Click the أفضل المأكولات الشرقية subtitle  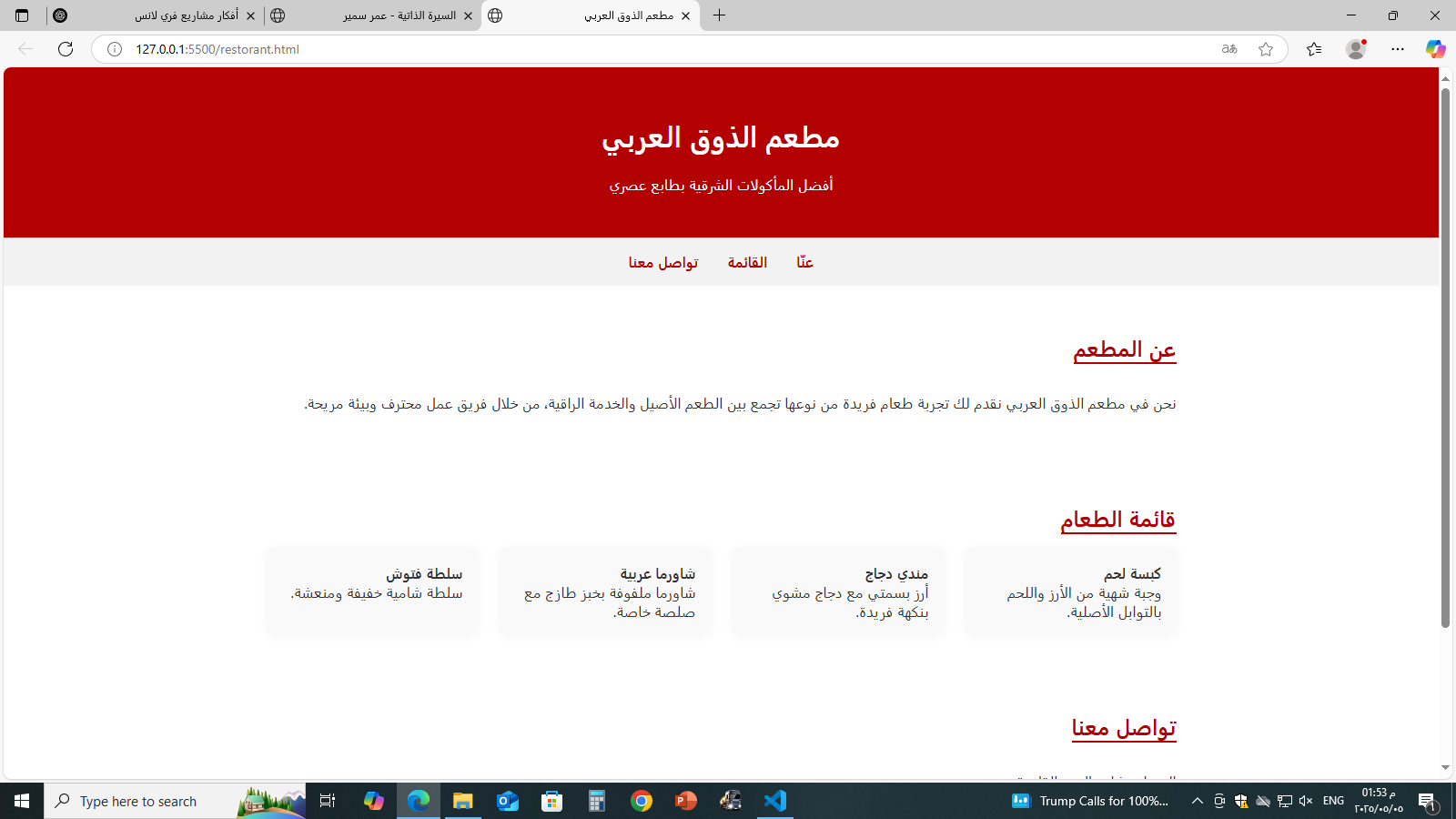click(721, 186)
